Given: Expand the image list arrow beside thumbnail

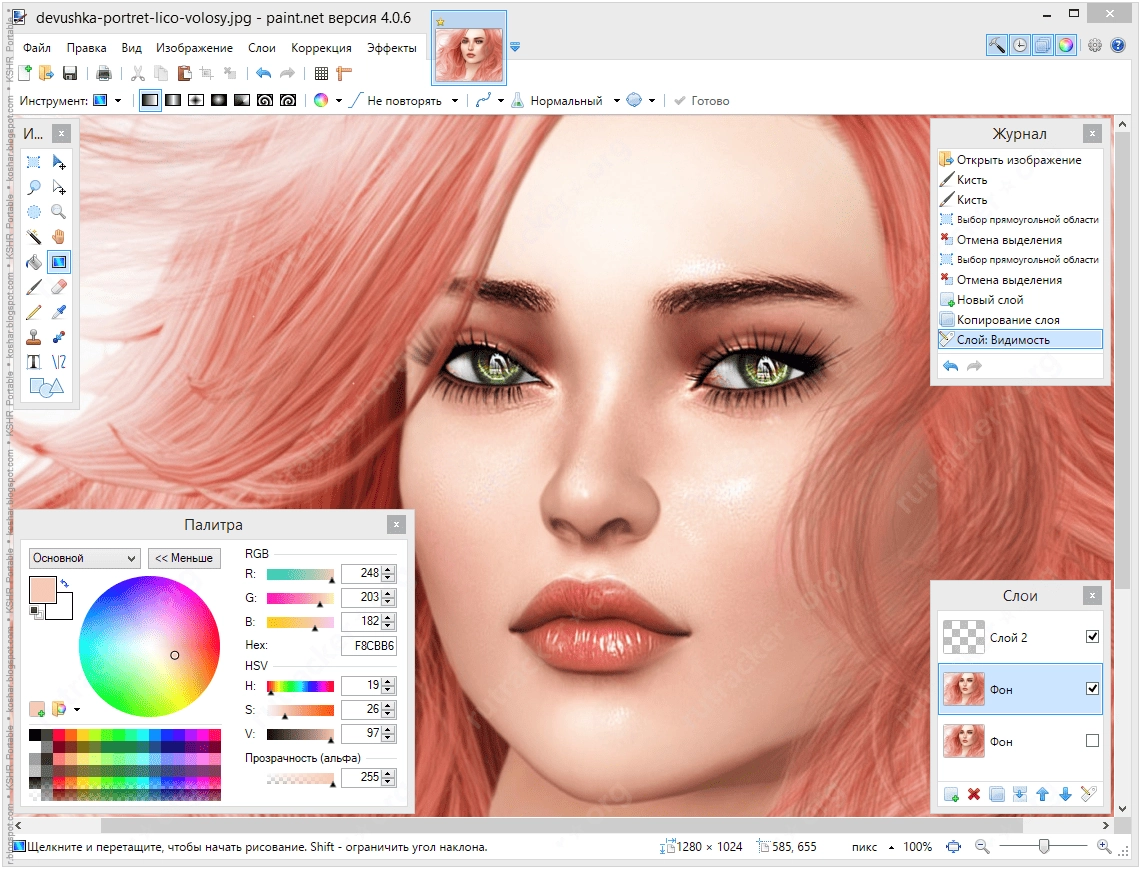Looking at the screenshot, I should (x=515, y=47).
